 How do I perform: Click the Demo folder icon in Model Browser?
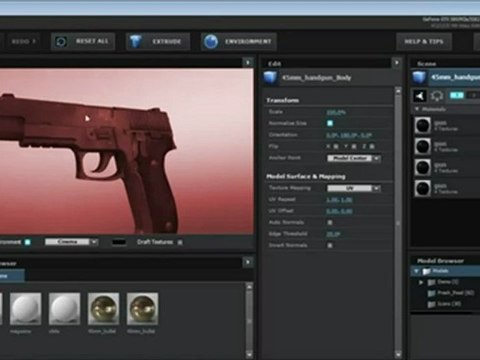(x=432, y=282)
